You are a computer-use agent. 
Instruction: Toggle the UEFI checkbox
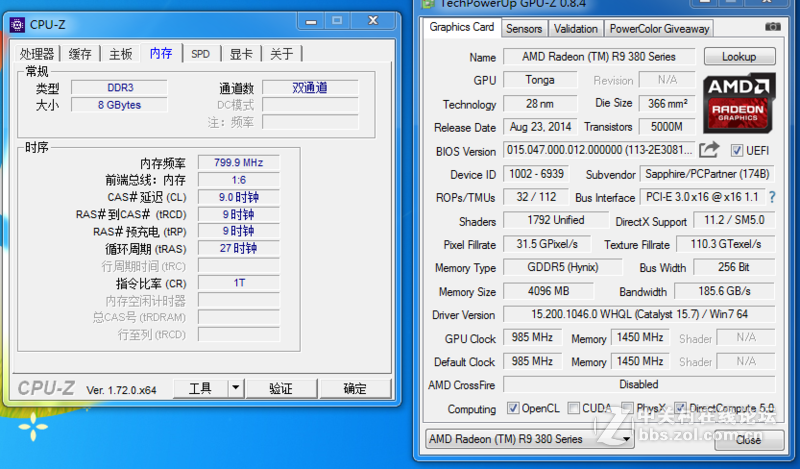(736, 151)
